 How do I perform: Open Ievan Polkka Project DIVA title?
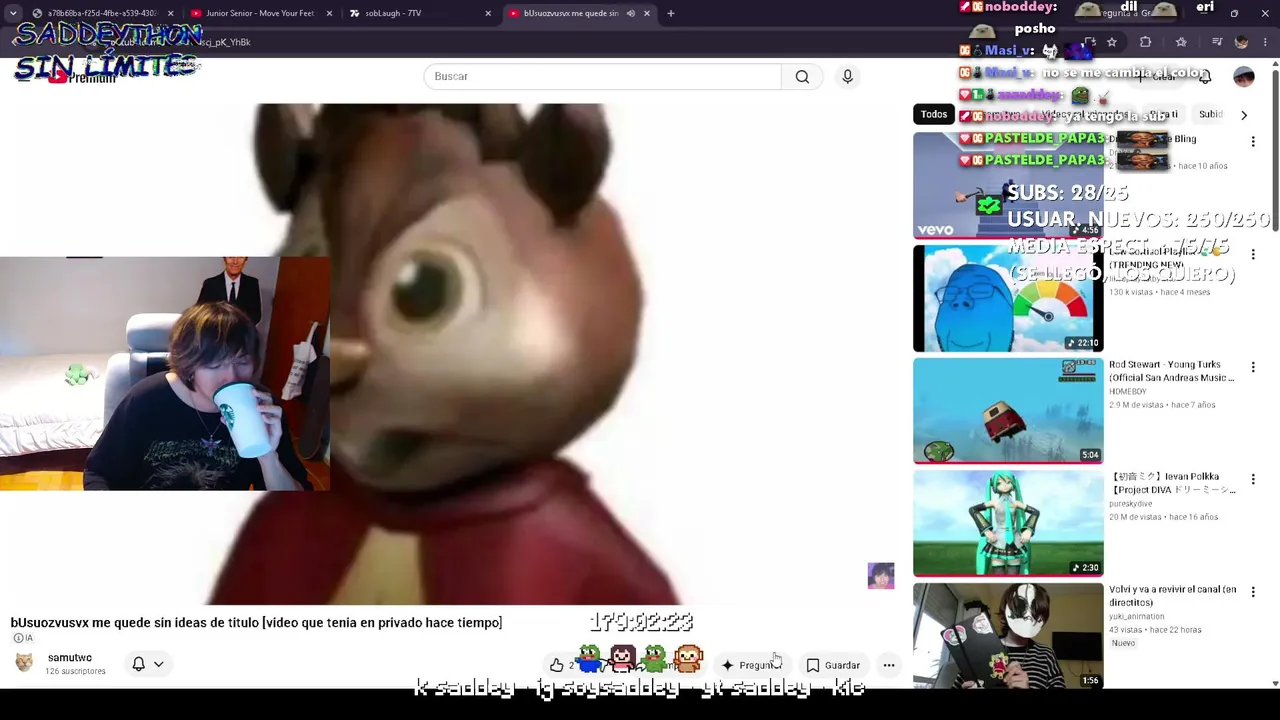(x=1172, y=483)
